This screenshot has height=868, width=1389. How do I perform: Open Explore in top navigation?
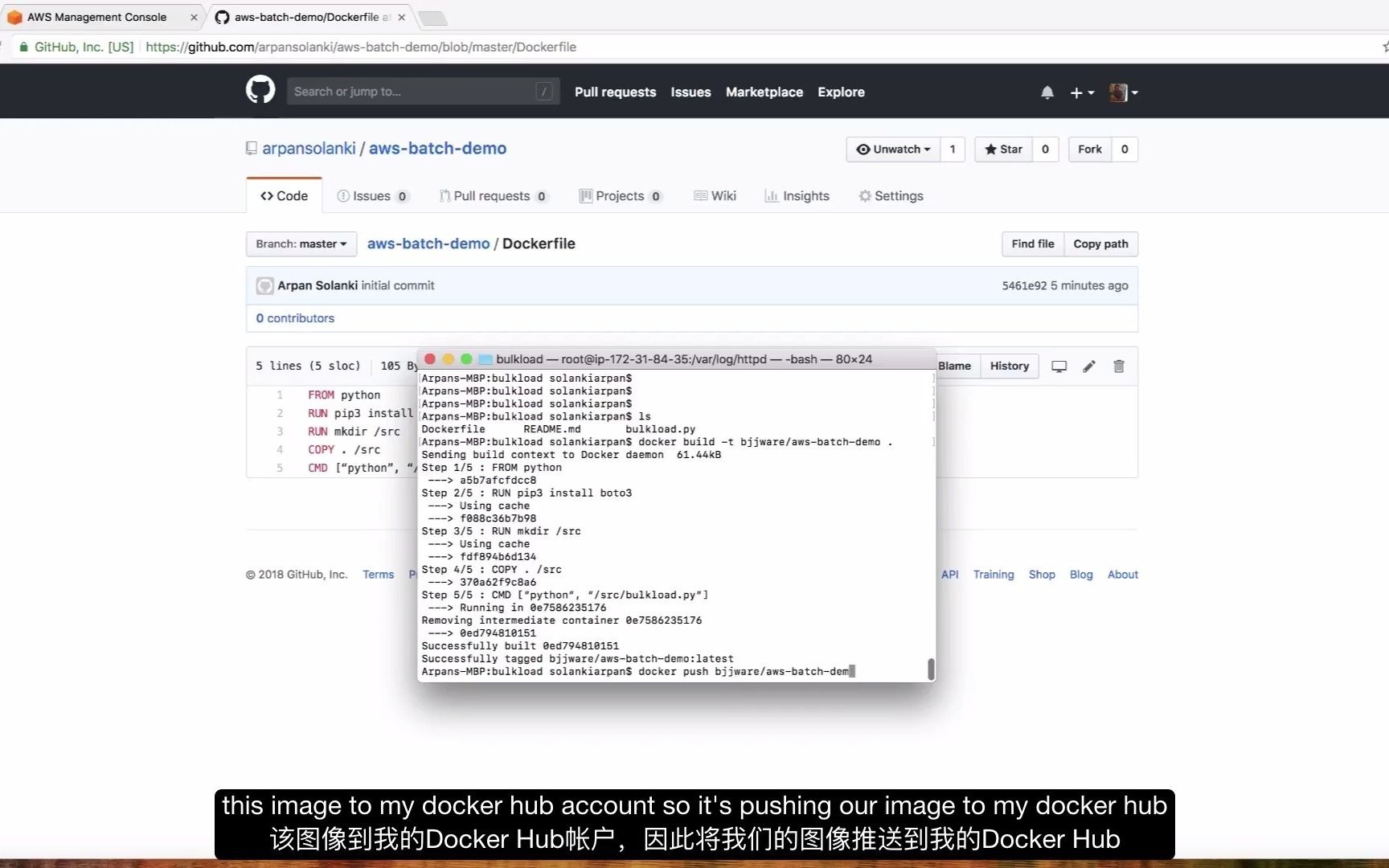tap(841, 92)
